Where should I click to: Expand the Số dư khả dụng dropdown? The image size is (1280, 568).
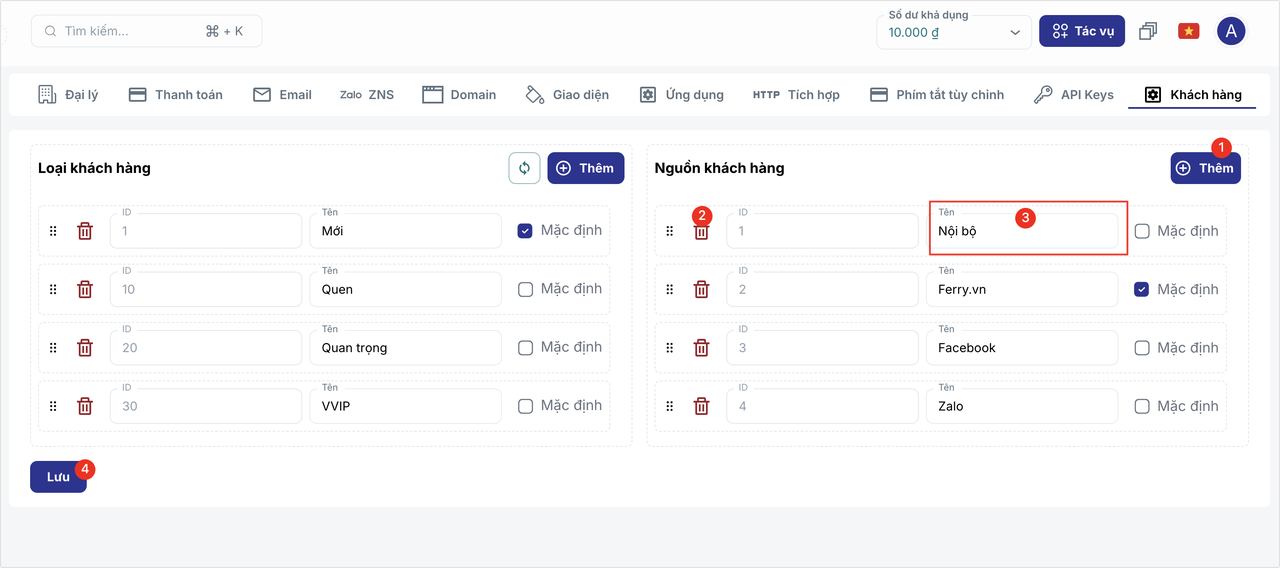(954, 32)
